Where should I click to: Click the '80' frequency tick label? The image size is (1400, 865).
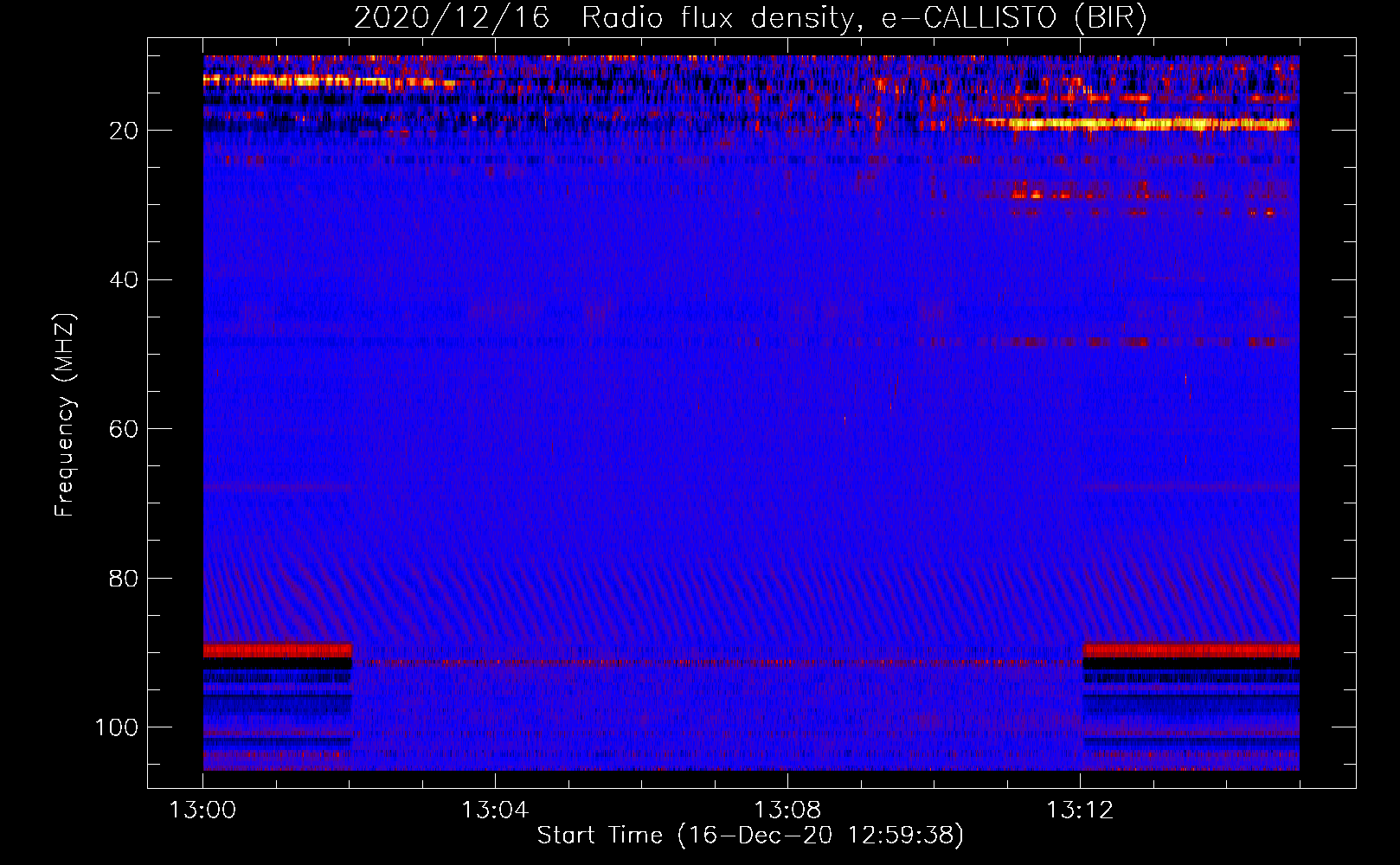coord(124,579)
